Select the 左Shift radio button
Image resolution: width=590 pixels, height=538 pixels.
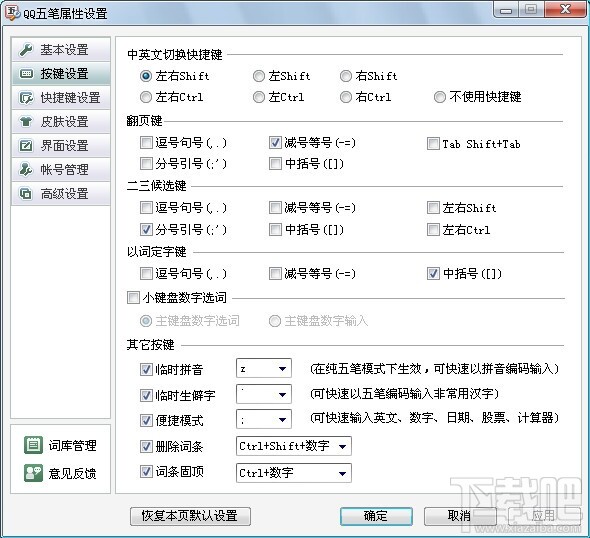tap(259, 76)
